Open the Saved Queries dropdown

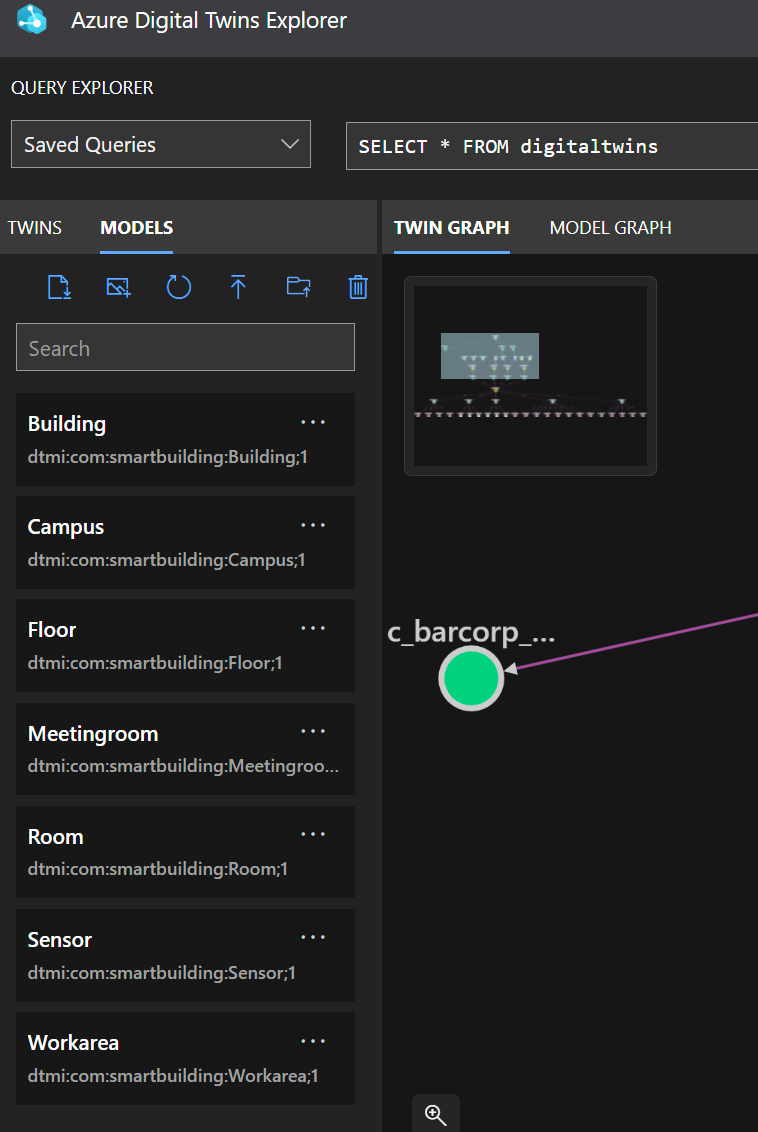[161, 144]
